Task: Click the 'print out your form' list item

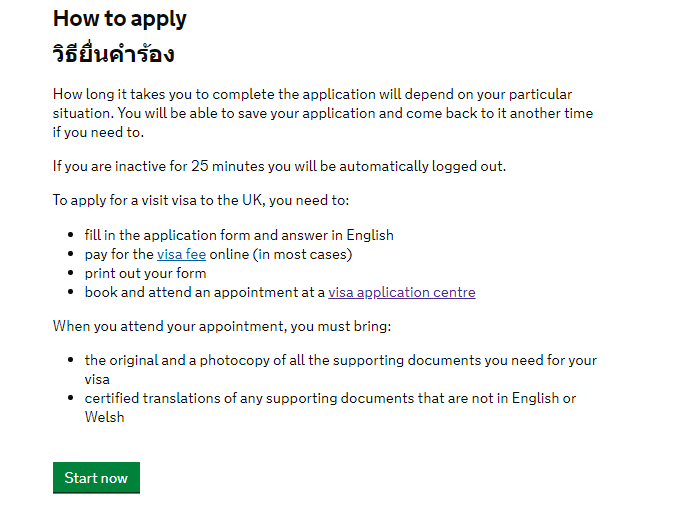Action: 145,274
